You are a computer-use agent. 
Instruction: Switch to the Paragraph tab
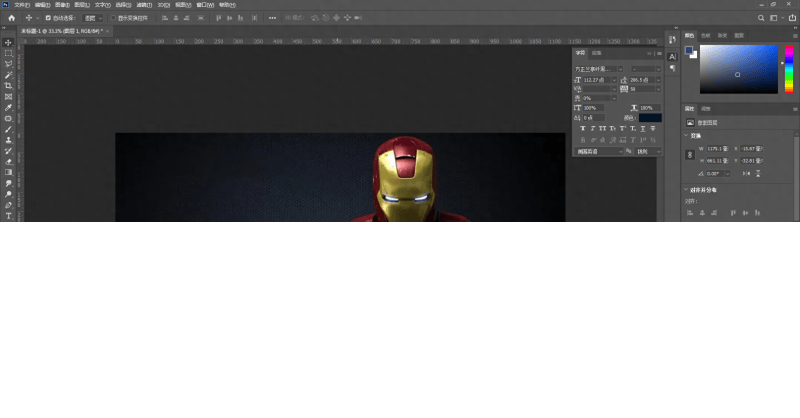tap(597, 52)
